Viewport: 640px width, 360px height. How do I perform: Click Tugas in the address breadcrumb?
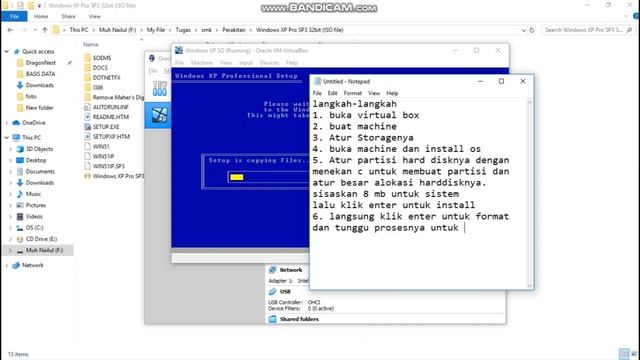point(183,30)
